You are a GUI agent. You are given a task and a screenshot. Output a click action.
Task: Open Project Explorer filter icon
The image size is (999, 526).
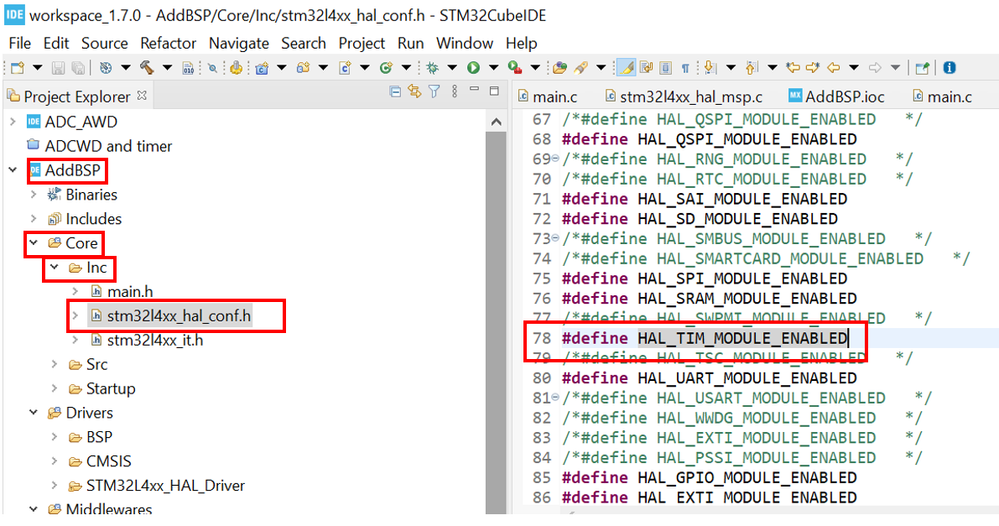[x=434, y=92]
